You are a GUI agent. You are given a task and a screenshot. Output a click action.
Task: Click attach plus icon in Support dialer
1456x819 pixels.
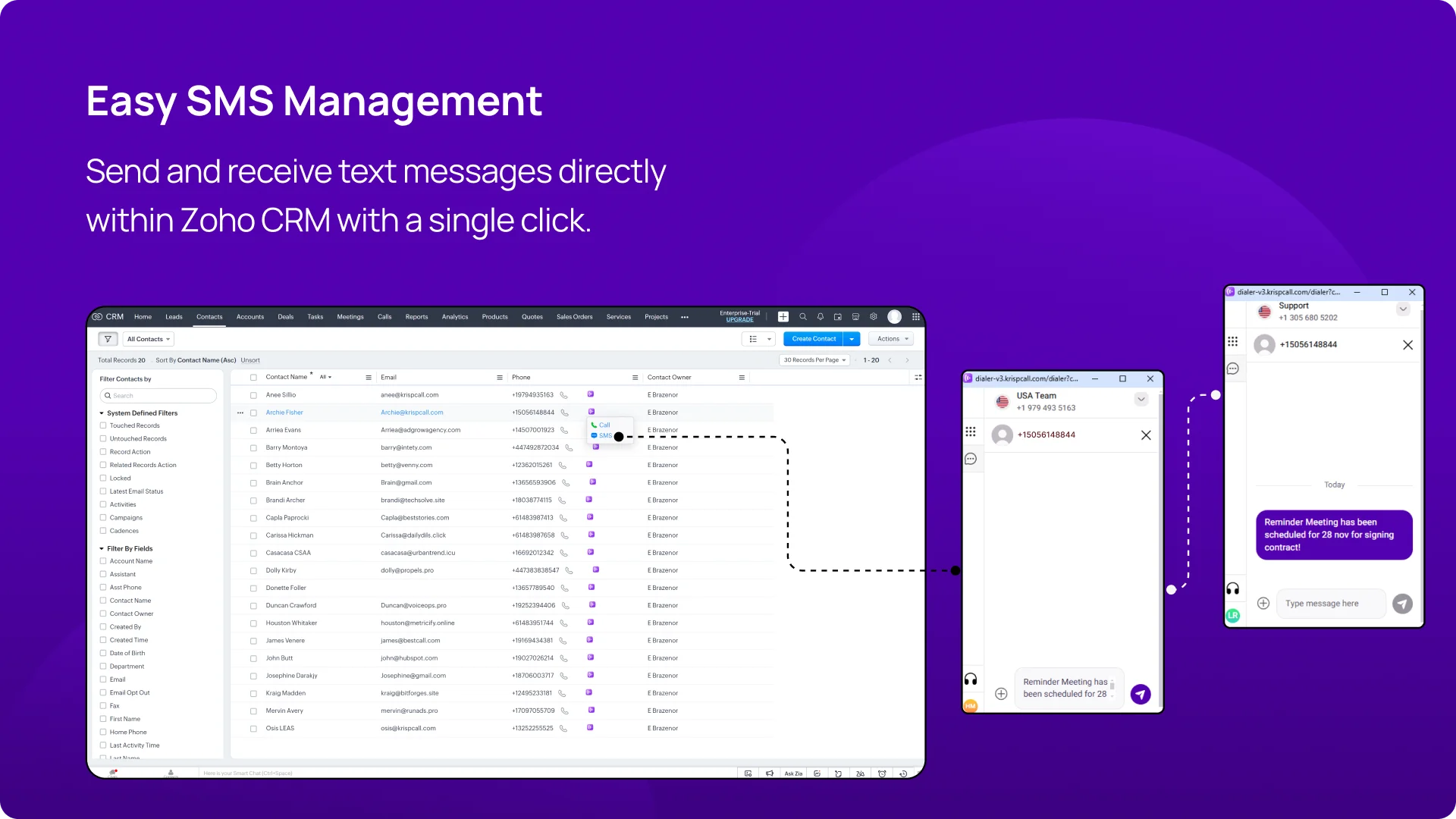tap(1263, 604)
